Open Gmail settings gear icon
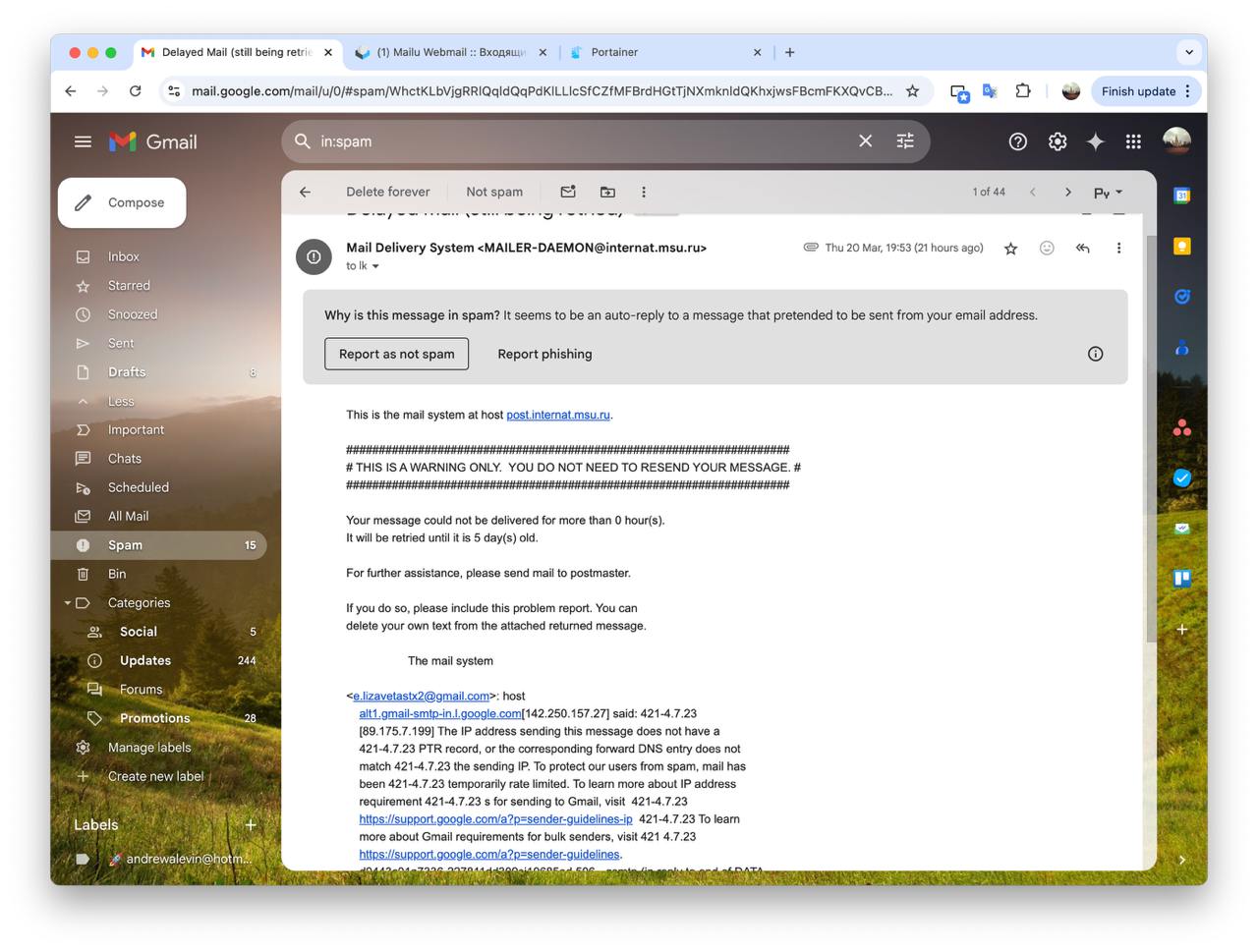The width and height of the screenshot is (1258, 952). pos(1058,141)
